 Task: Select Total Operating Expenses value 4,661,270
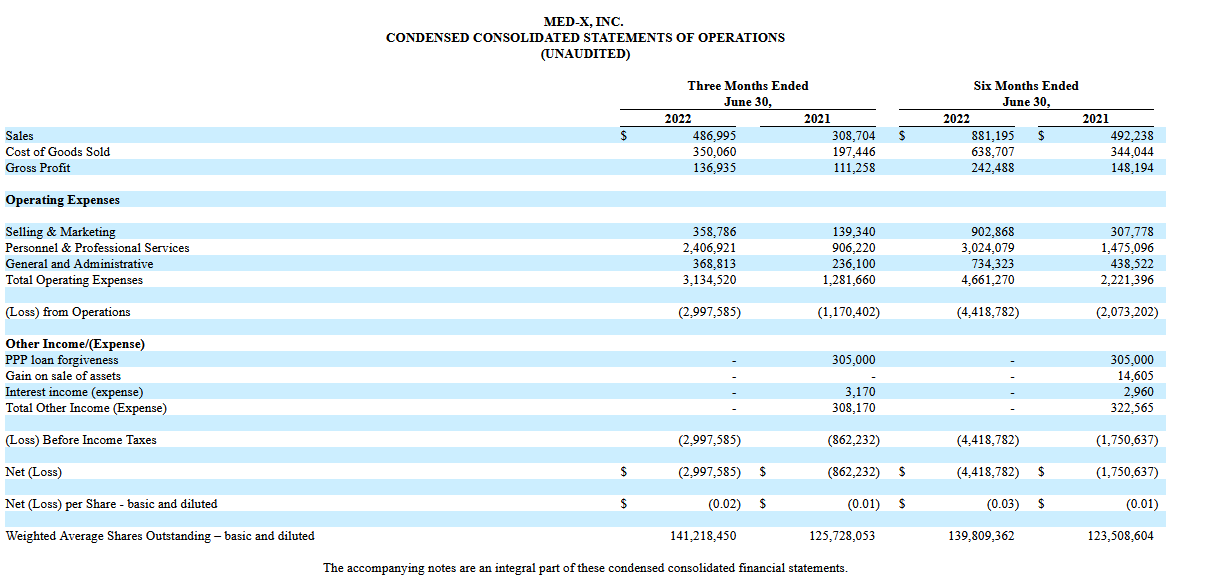tap(987, 280)
